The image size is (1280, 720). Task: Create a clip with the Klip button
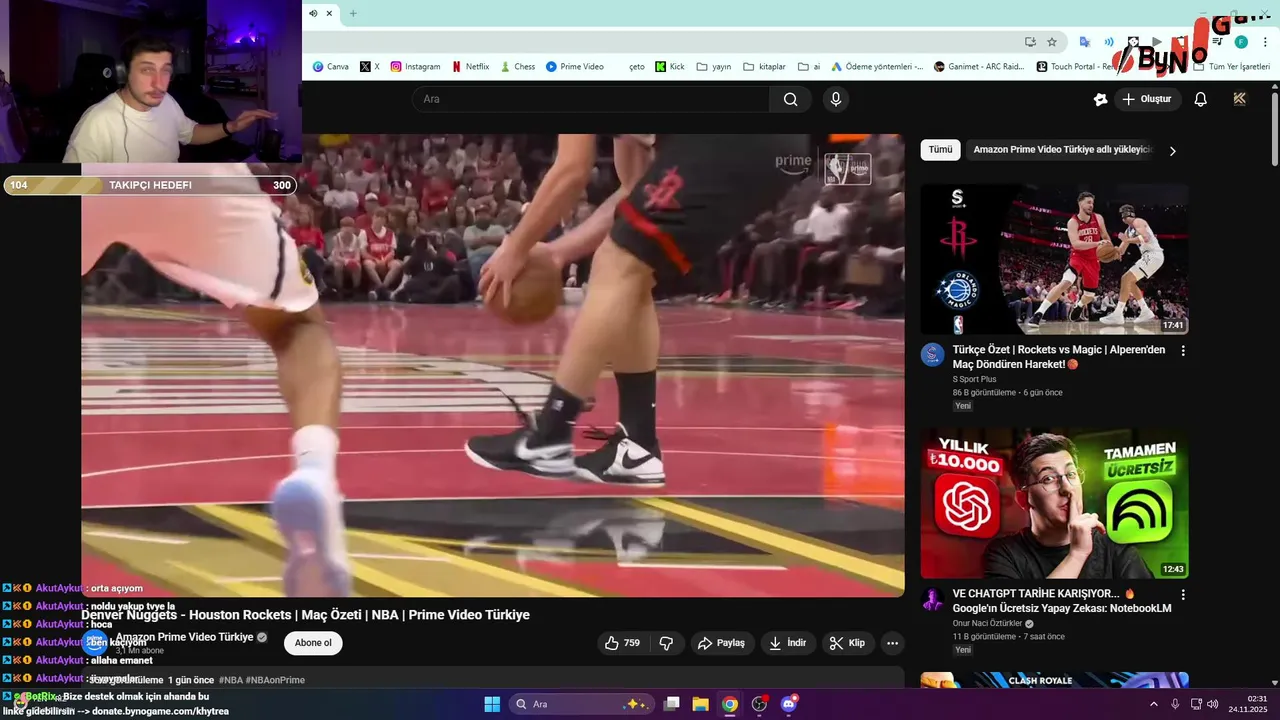[848, 643]
